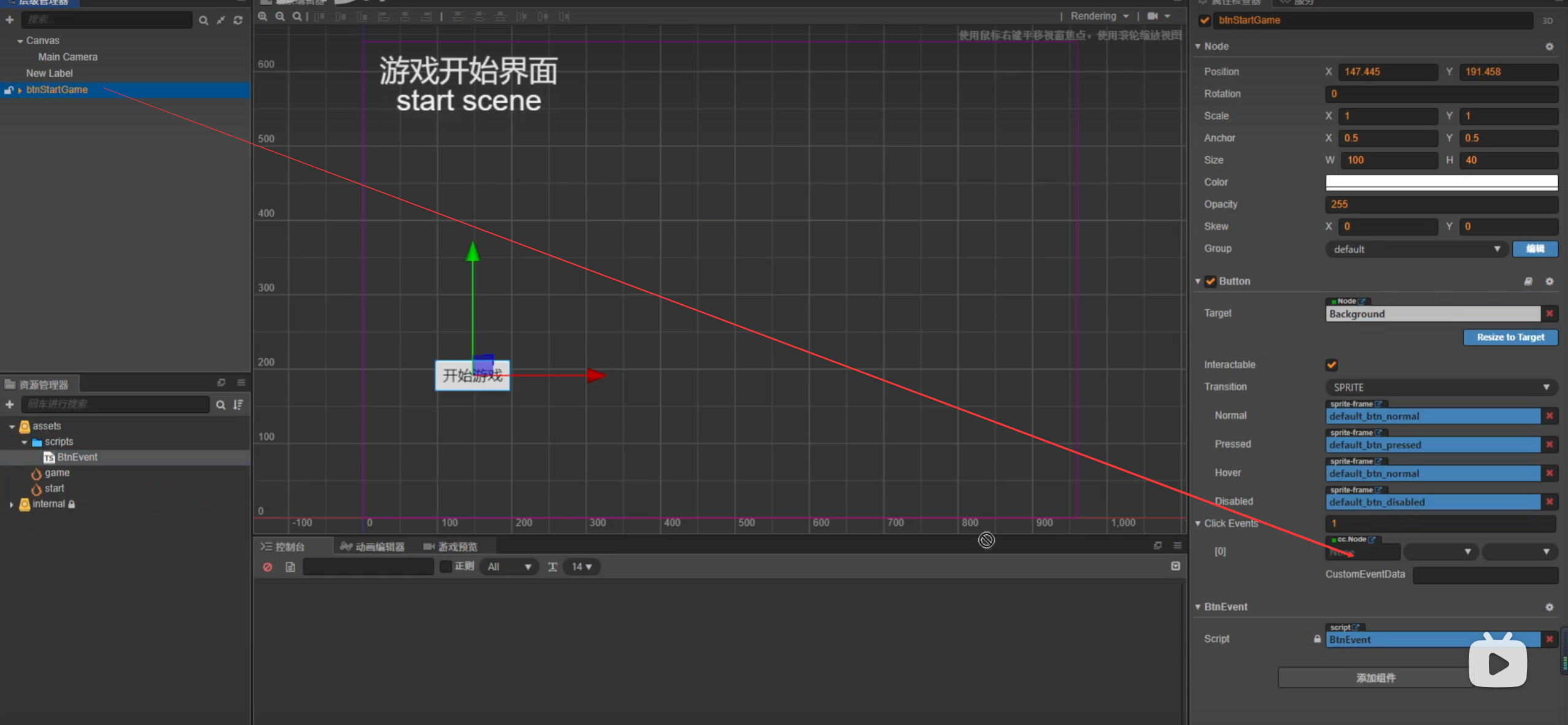Toggle the 3D node switch
The width and height of the screenshot is (1568, 725).
click(1548, 21)
